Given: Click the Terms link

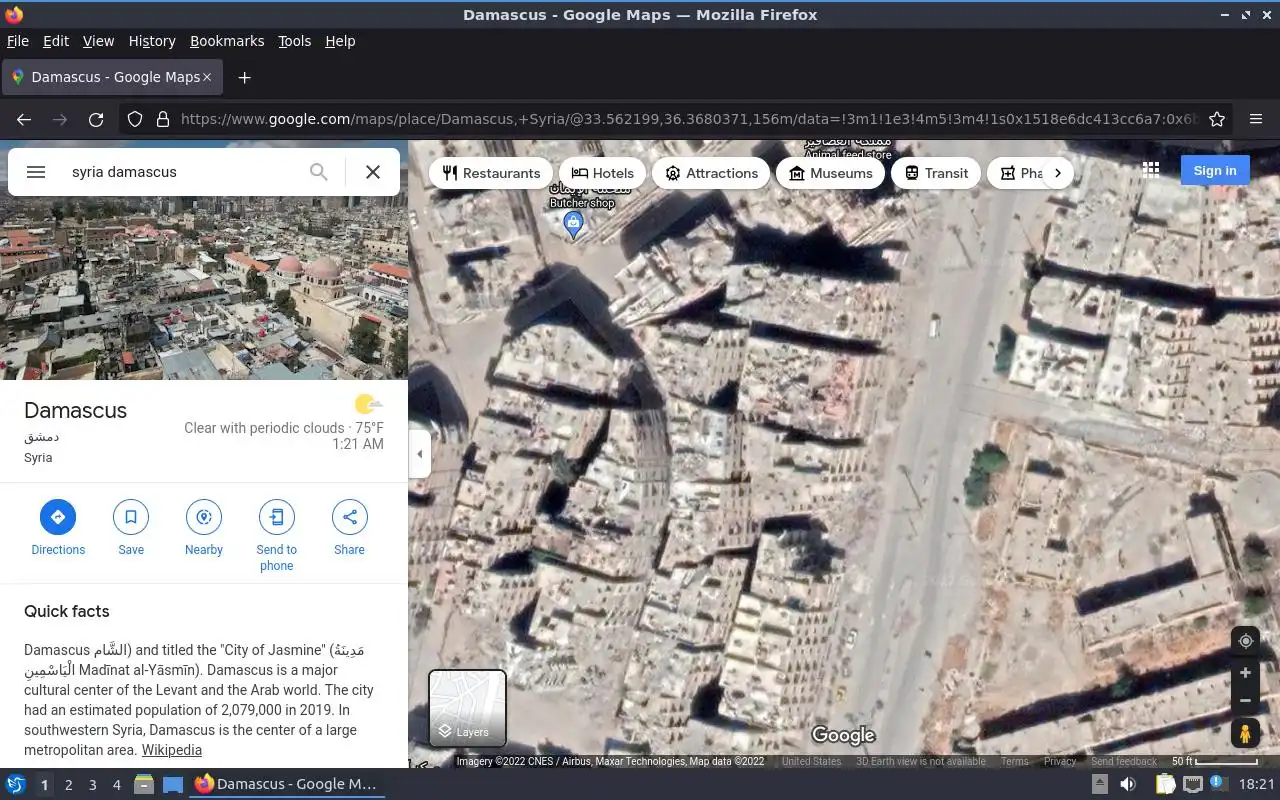Looking at the screenshot, I should coord(1015,762).
